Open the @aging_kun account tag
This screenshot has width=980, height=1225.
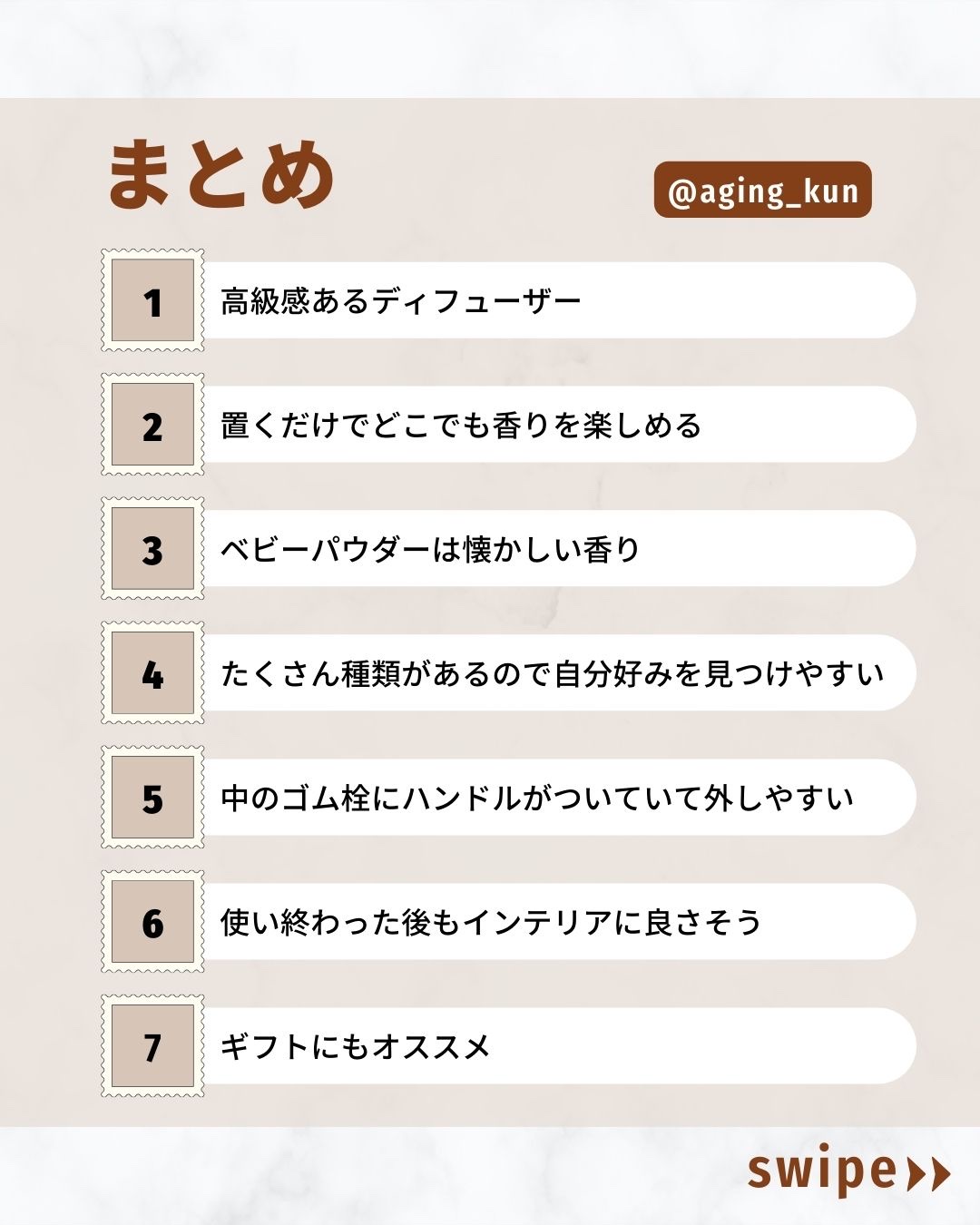(762, 191)
